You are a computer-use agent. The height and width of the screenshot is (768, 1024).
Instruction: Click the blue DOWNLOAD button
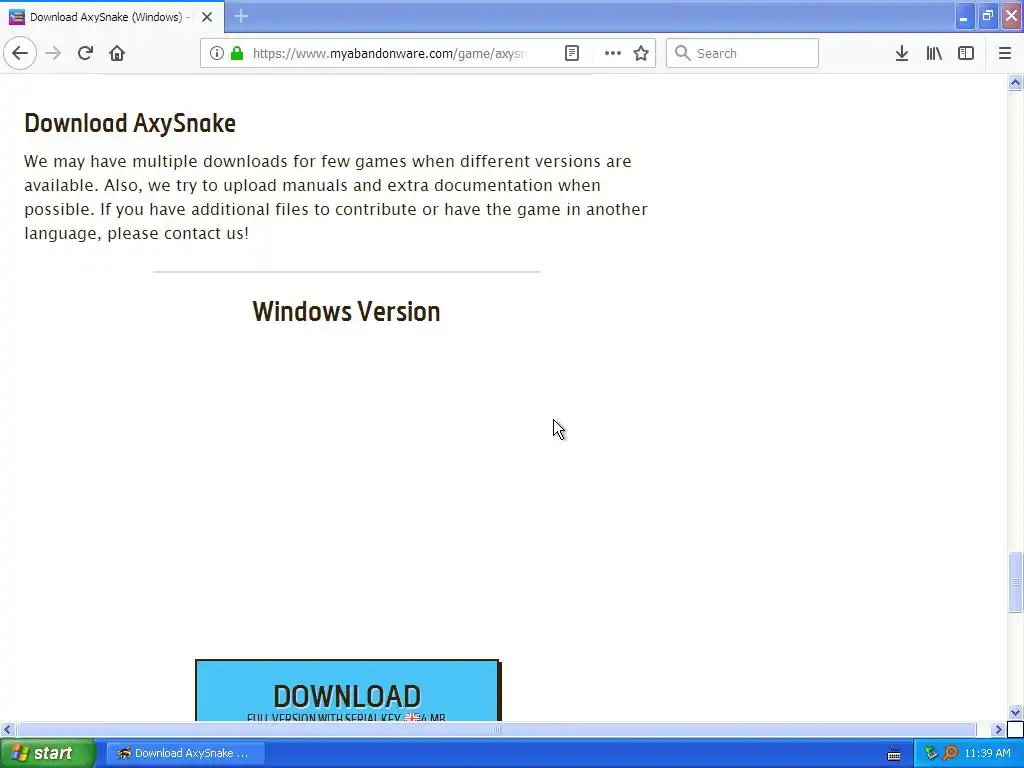pos(347,690)
